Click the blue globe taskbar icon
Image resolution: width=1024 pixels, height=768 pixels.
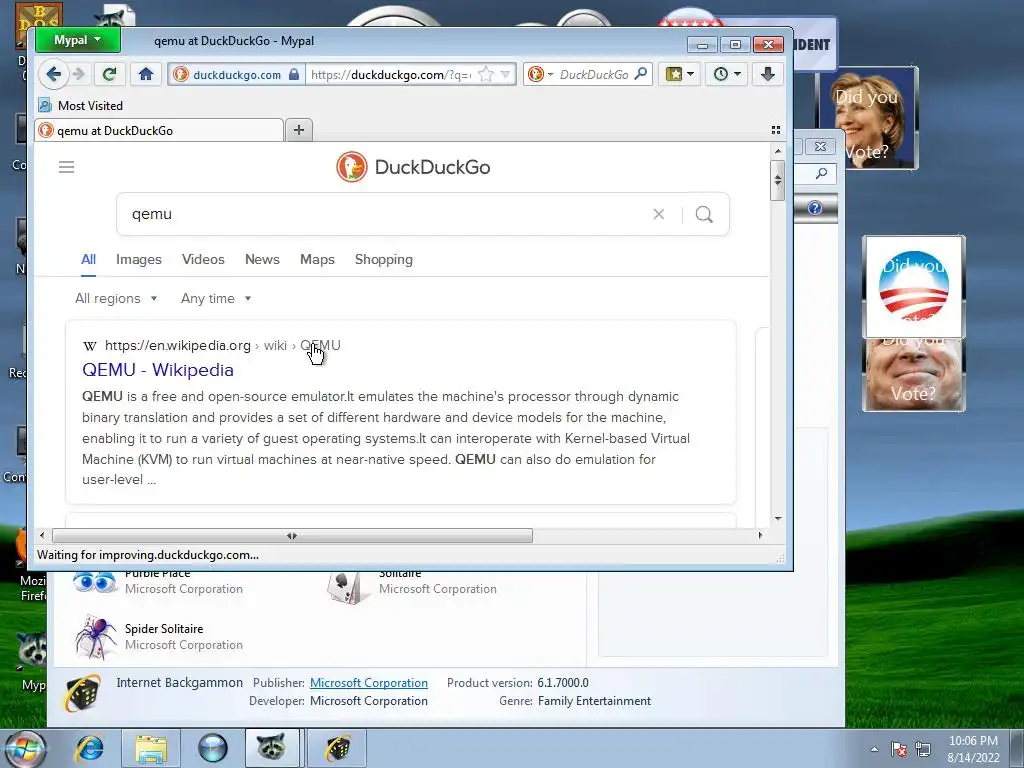click(213, 748)
